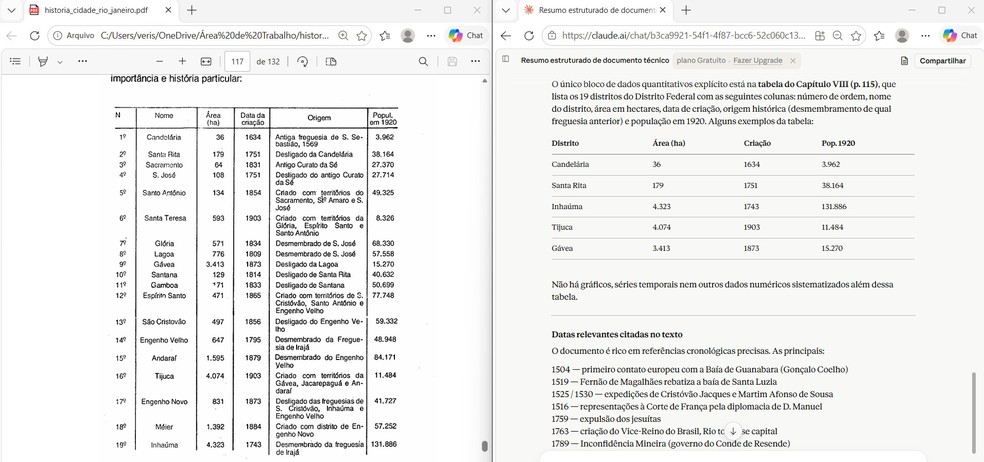Click the Fazer Upgrade link
The width and height of the screenshot is (984, 462).
point(757,61)
